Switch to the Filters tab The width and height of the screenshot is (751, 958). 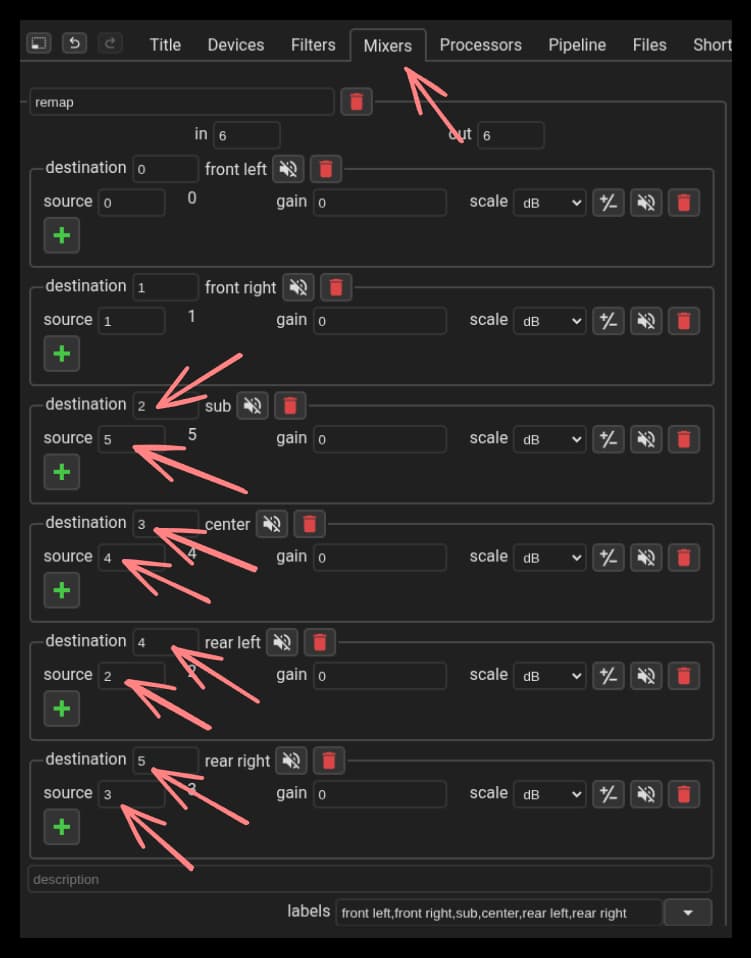313,45
